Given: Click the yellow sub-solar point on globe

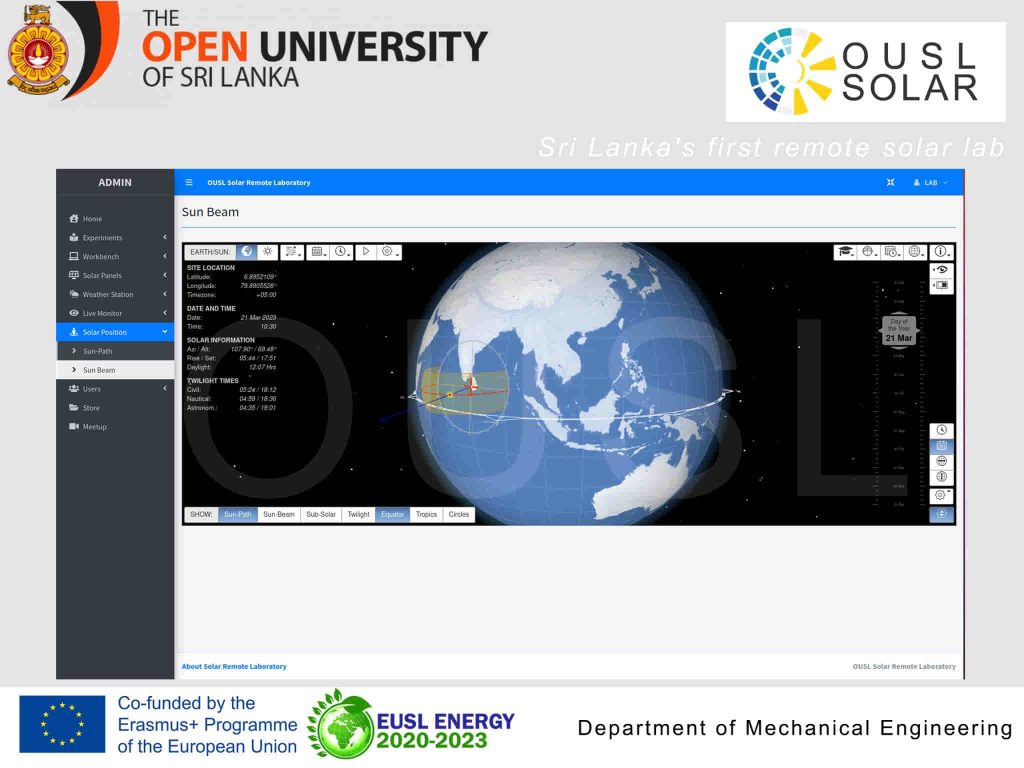Looking at the screenshot, I should click(450, 394).
